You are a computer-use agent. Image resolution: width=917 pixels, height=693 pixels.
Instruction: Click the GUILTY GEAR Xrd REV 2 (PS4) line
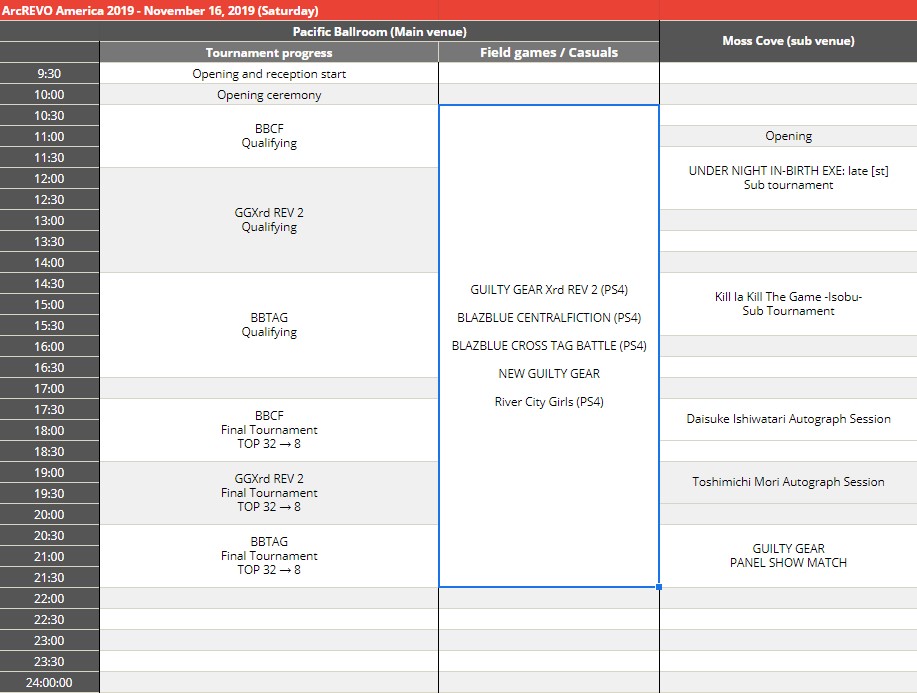tap(549, 290)
